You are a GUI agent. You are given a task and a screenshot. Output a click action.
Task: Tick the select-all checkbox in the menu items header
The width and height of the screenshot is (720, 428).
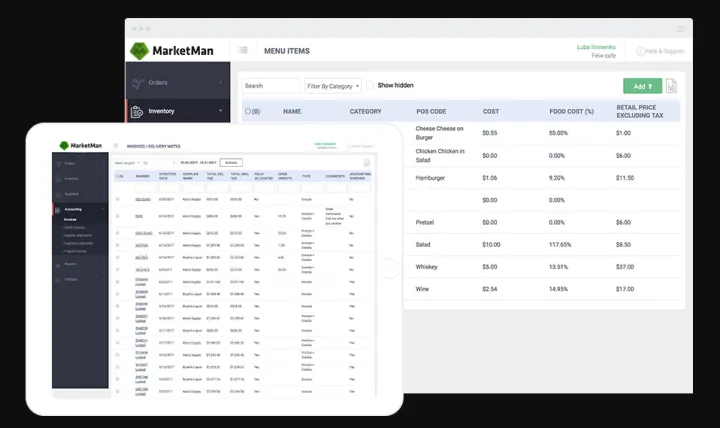pyautogui.click(x=248, y=111)
